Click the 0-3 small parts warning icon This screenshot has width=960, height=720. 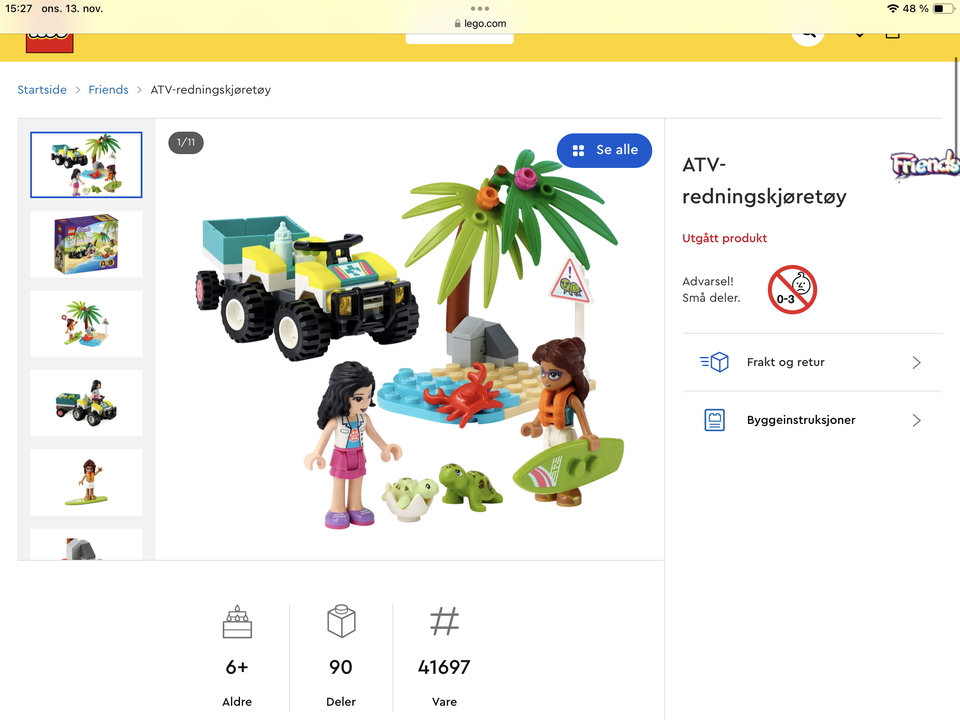click(x=792, y=290)
